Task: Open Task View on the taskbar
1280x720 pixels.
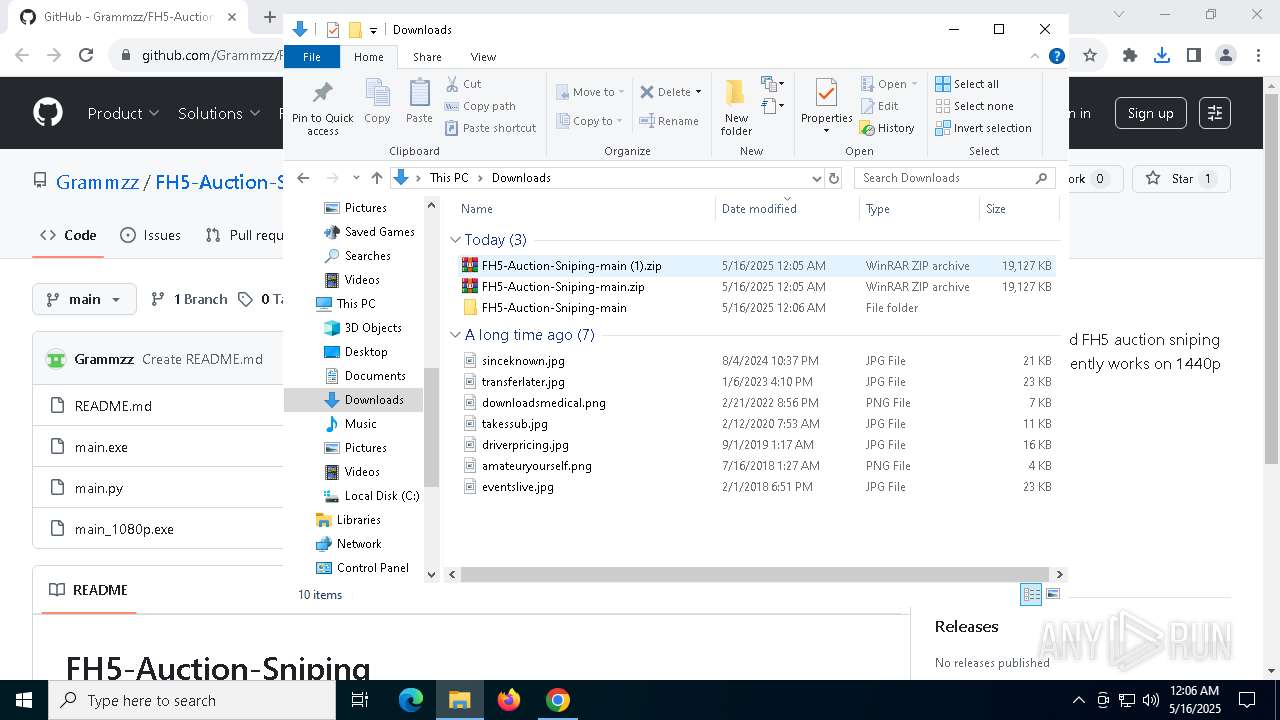Action: point(361,700)
